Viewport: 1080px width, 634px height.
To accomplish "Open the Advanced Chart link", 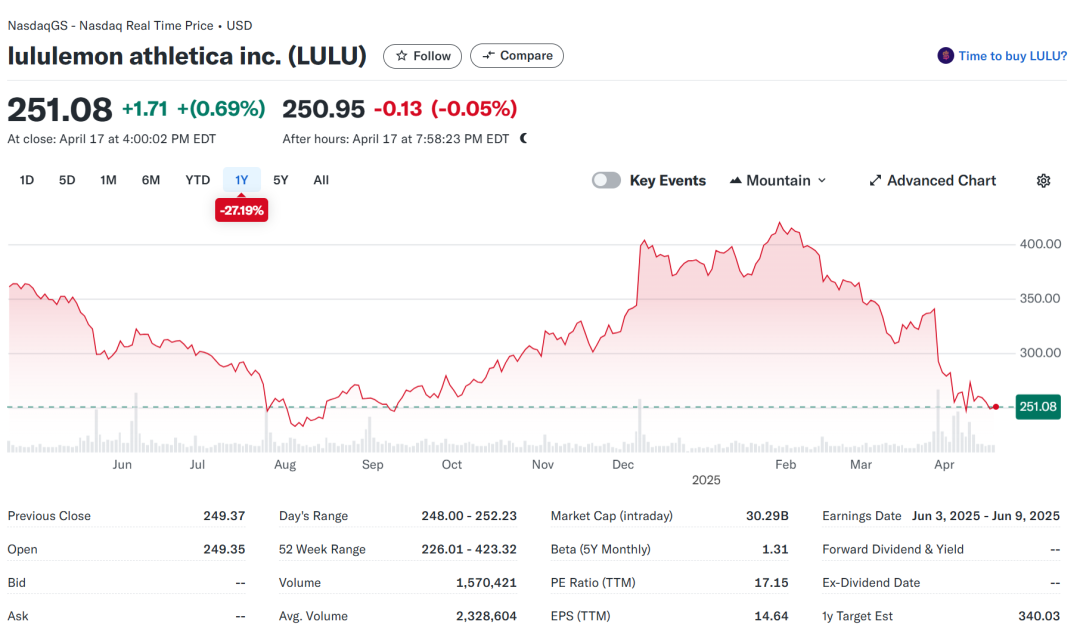I will [941, 181].
